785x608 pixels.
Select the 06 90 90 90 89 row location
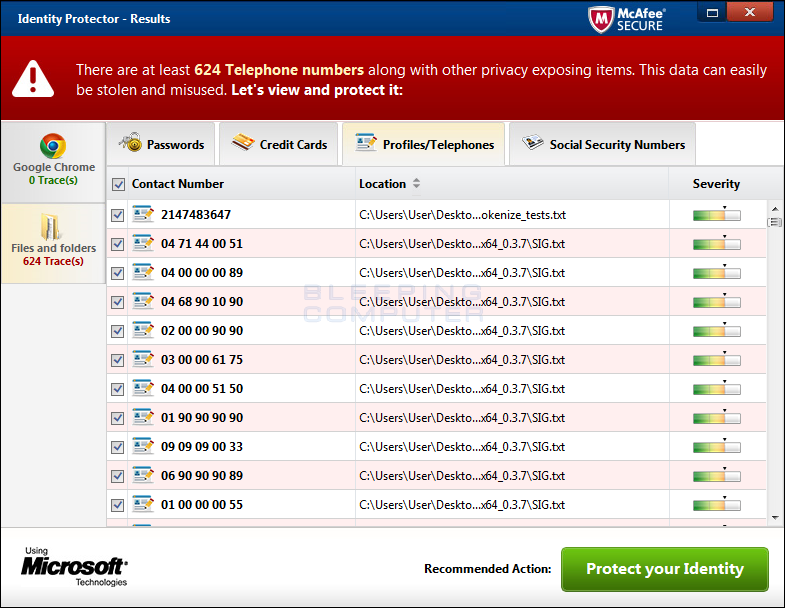[x=462, y=476]
